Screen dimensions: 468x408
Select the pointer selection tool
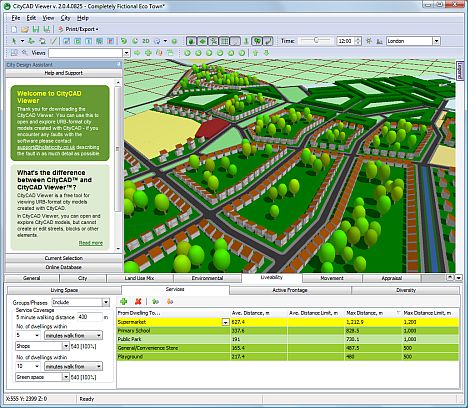(14, 41)
